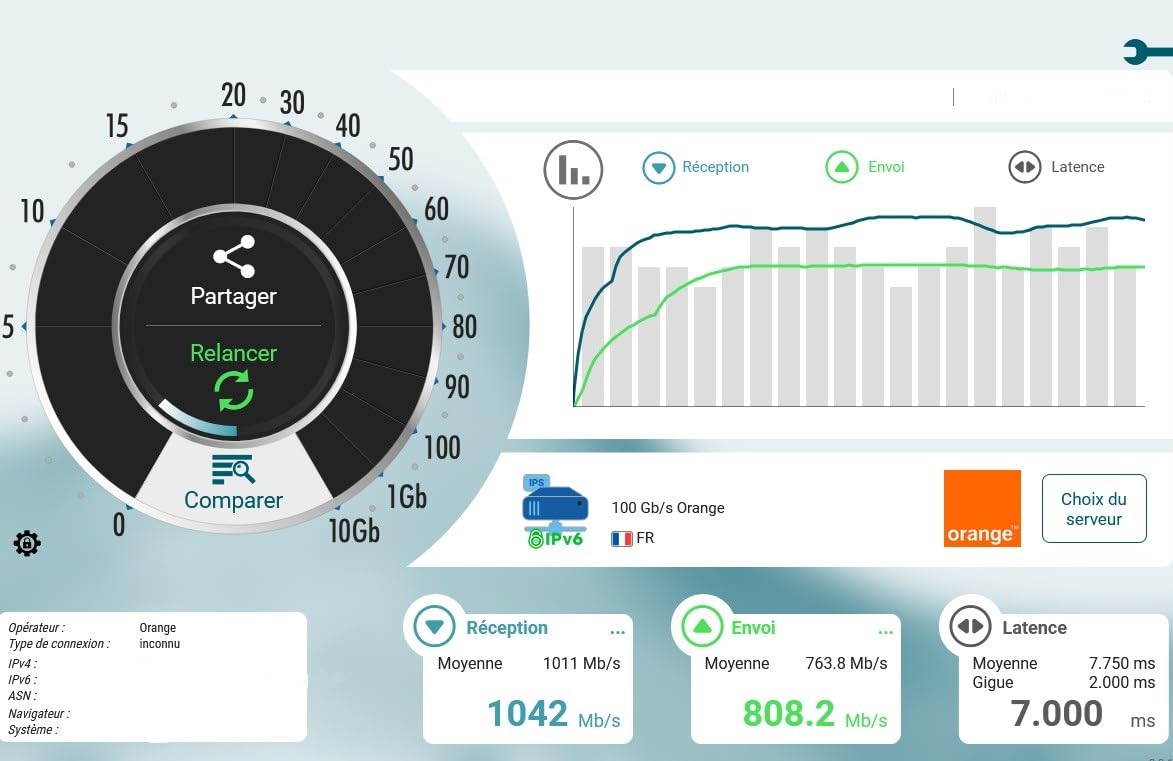The height and width of the screenshot is (761, 1173).
Task: Open the Choix du serveur selector
Action: click(x=1094, y=509)
